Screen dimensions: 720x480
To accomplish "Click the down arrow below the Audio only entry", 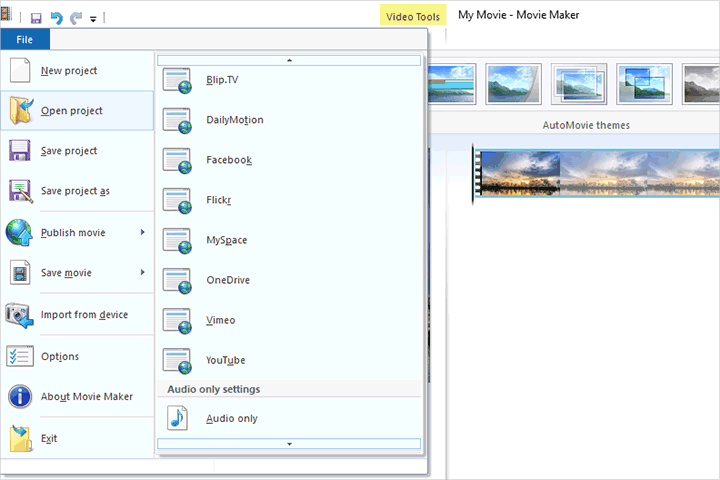I will [289, 444].
